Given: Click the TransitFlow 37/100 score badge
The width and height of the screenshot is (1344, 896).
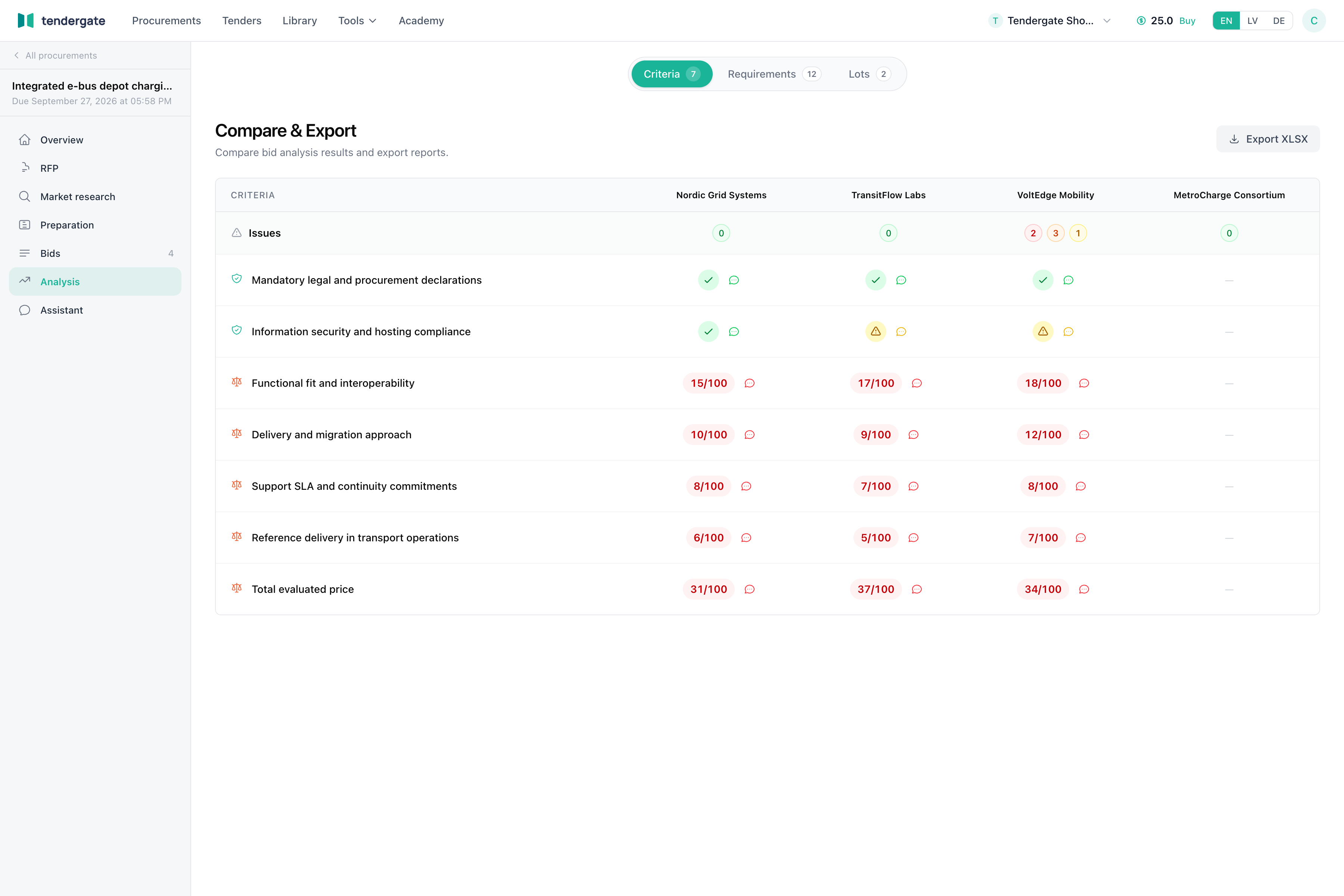Looking at the screenshot, I should tap(875, 589).
